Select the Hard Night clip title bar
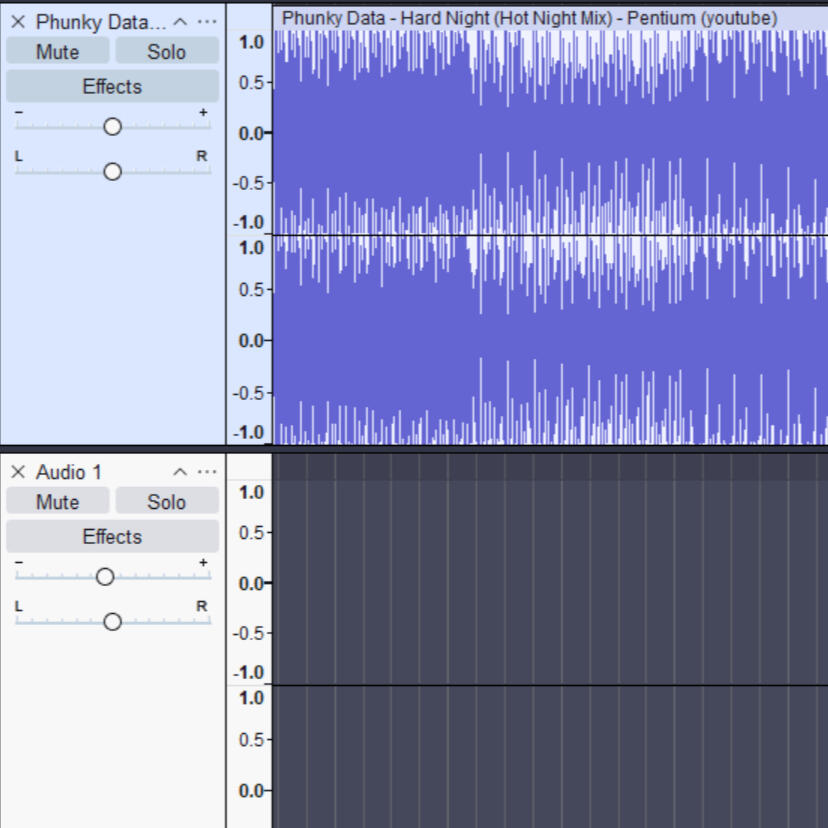This screenshot has width=828, height=828. point(530,18)
